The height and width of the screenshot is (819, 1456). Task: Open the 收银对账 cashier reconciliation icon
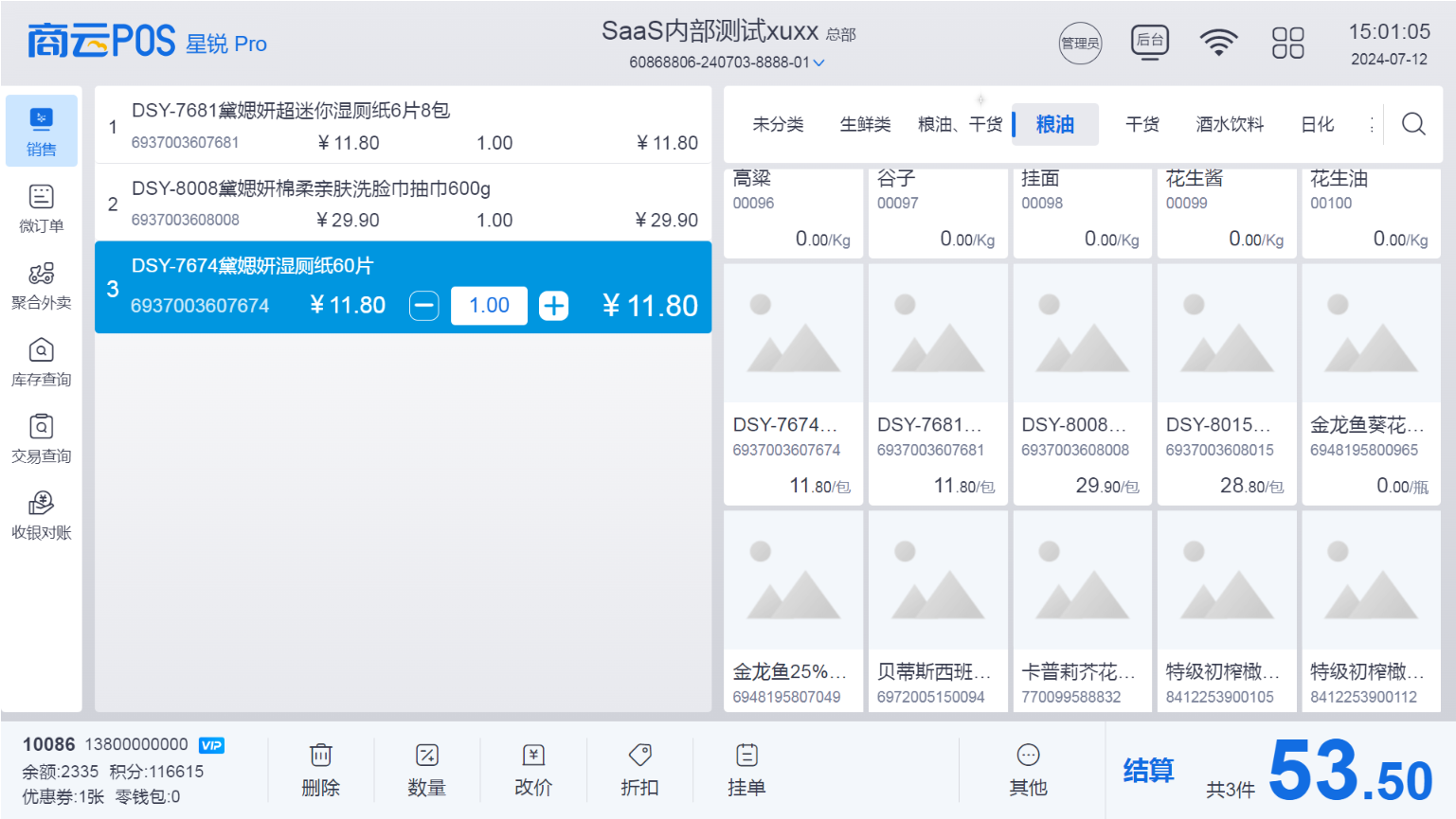[41, 515]
